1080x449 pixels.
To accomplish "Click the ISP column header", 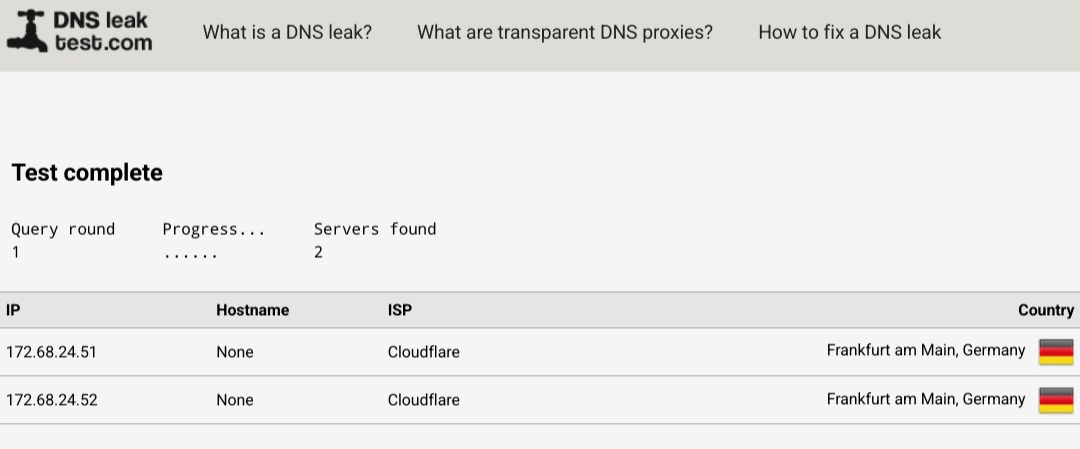I will [399, 310].
